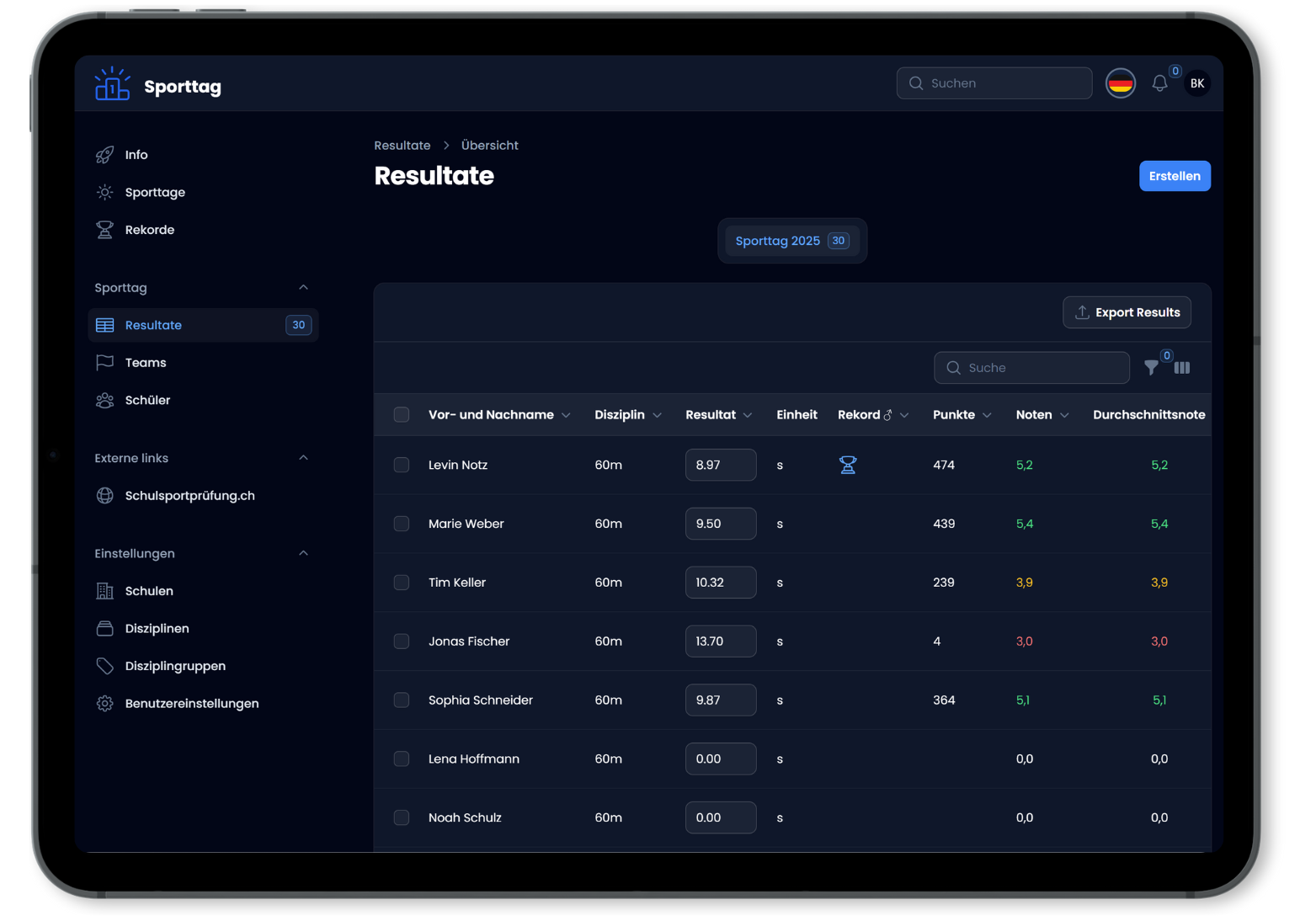Viewport: 1316px width, 921px height.
Task: Collapse the Sporttag sidebar section
Action: 303,288
